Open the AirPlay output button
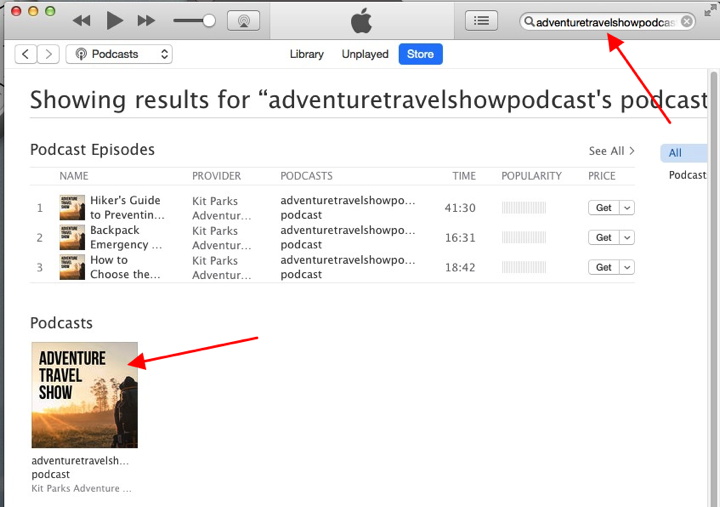Image resolution: width=720 pixels, height=507 pixels. tap(243, 21)
